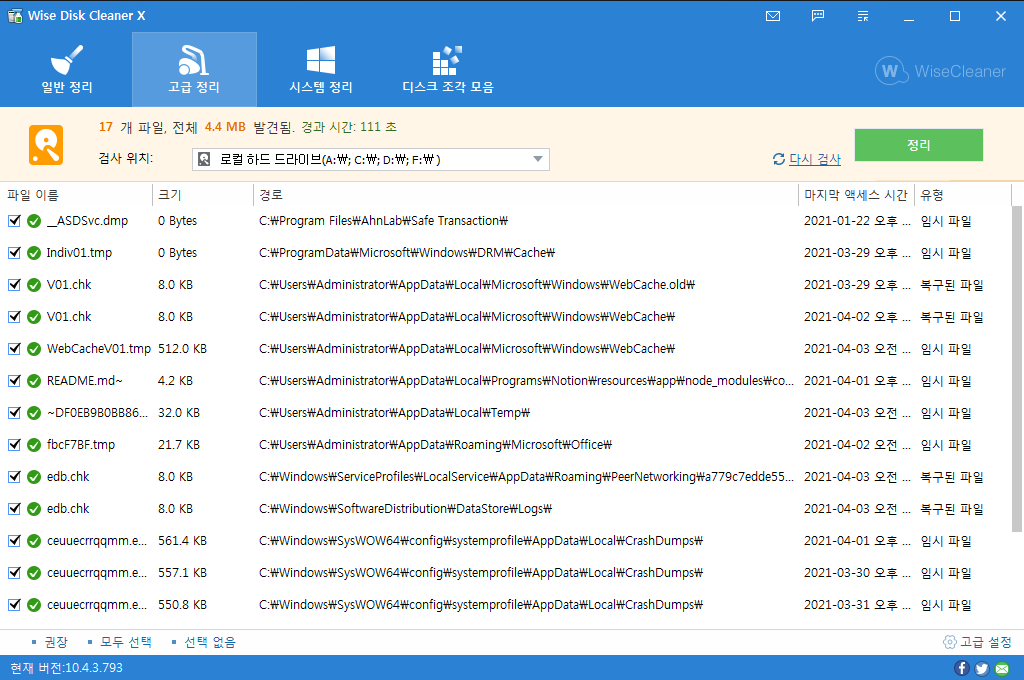Viewport: 1024px width, 680px height.
Task: Toggle checkbox for README.md~
Action: [14, 381]
